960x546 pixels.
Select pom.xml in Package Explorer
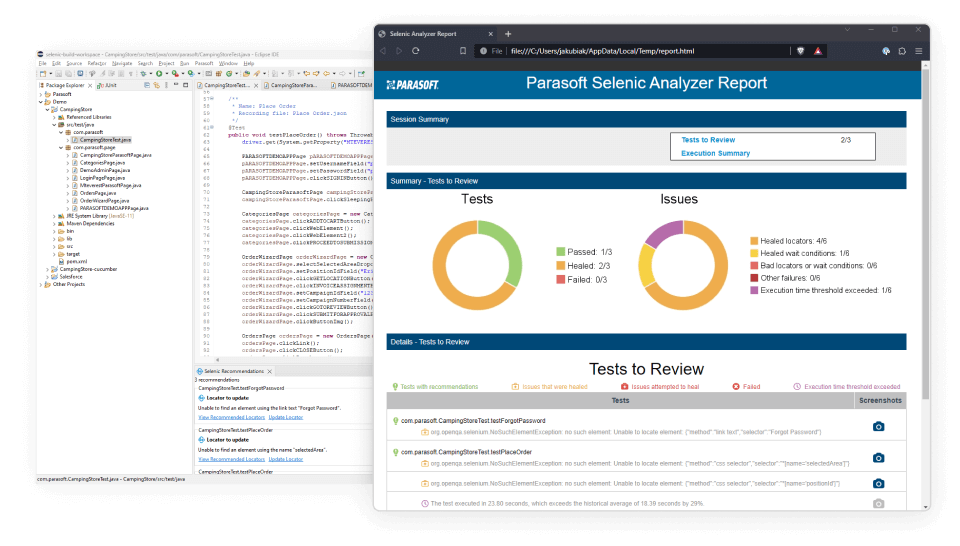click(72, 261)
